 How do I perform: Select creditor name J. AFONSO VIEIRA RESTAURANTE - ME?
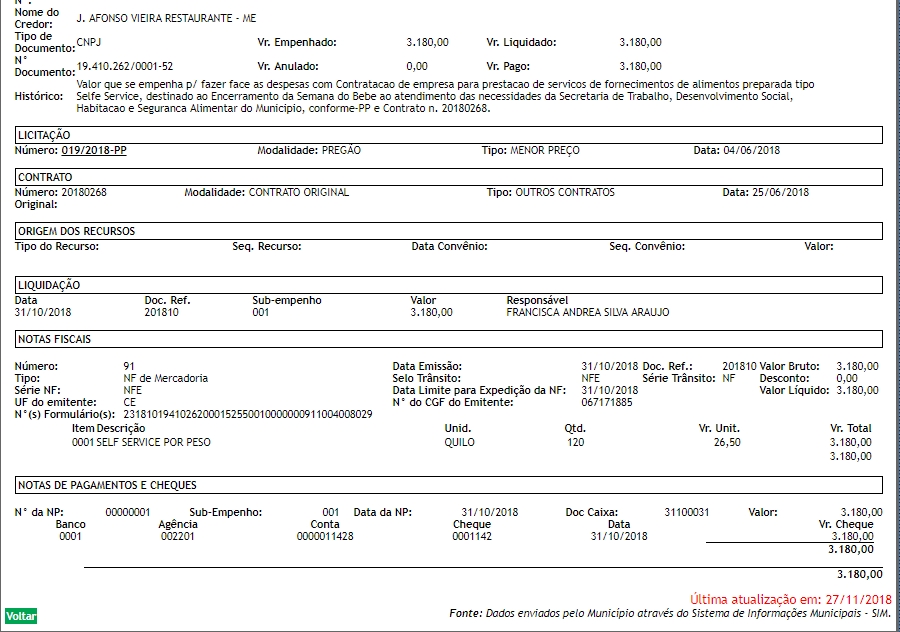click(x=166, y=18)
